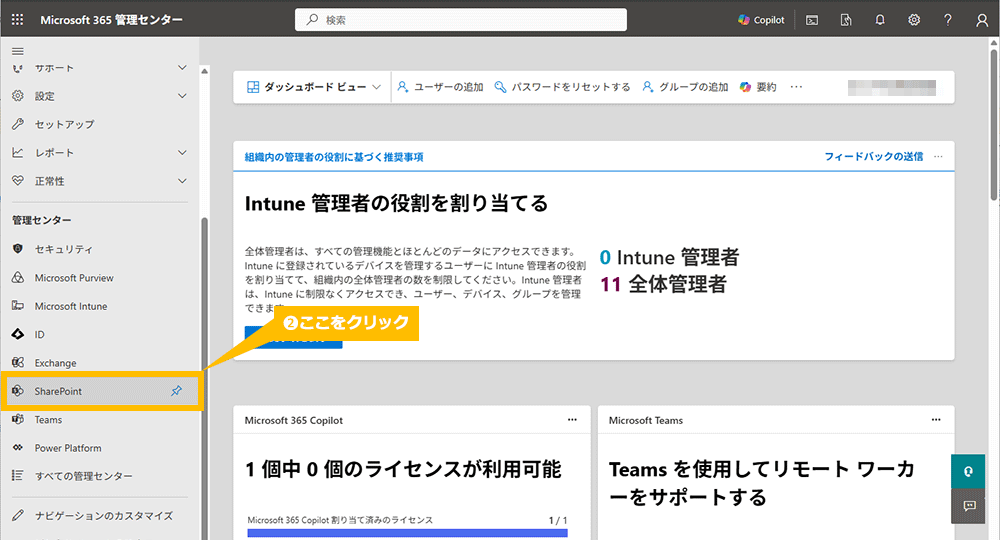Click the レポート chart icon
1000x540 pixels.
[x=18, y=152]
